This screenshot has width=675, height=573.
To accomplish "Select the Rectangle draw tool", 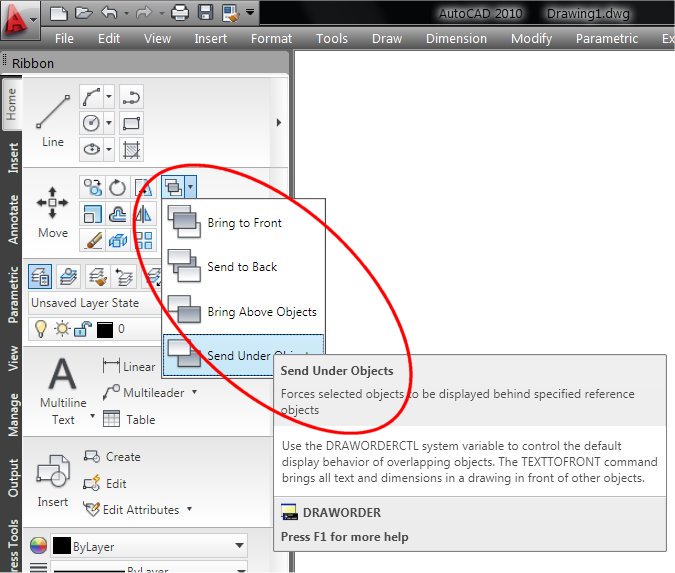I will [x=131, y=123].
